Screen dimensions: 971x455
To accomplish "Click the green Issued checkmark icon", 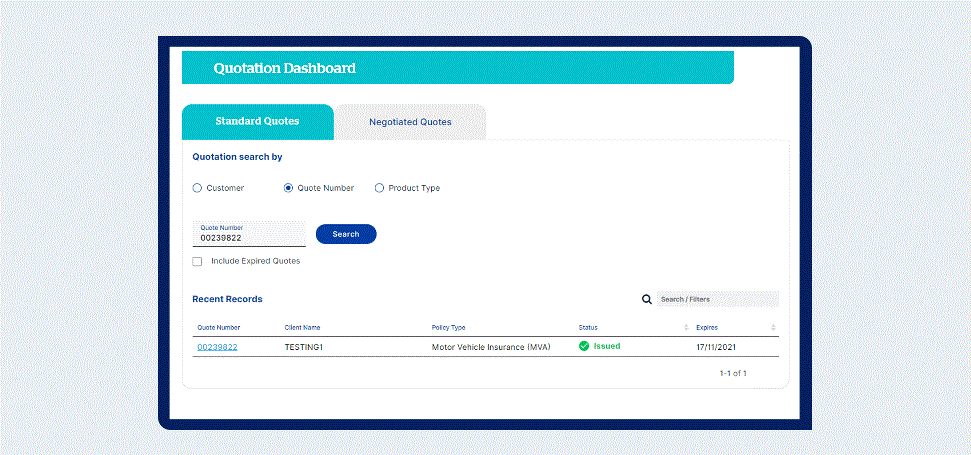I will pos(583,346).
